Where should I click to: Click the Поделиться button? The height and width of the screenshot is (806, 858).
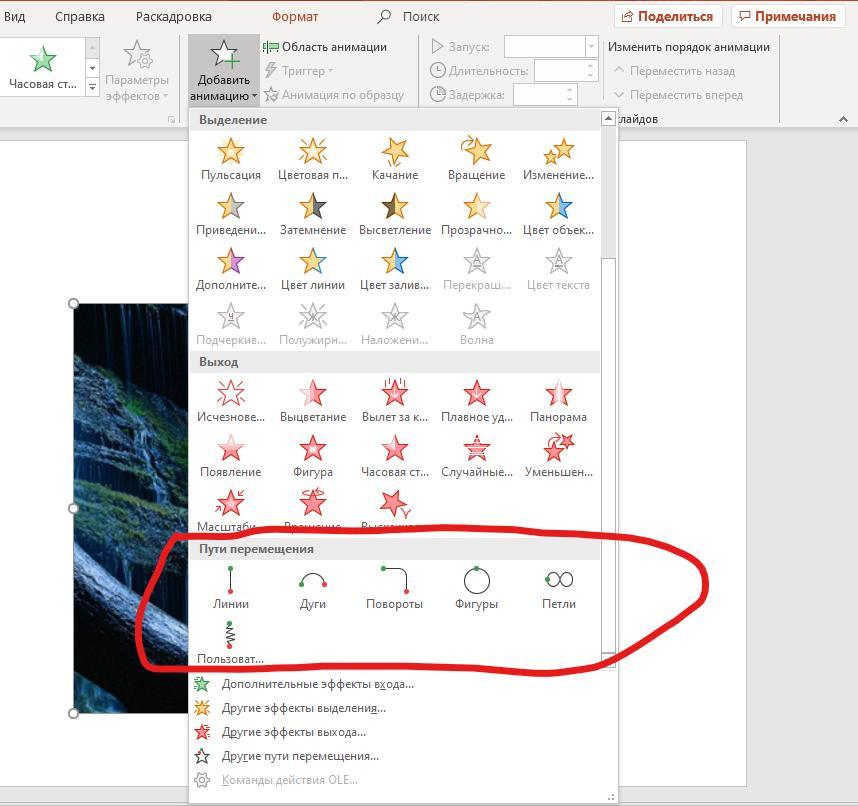[x=668, y=16]
